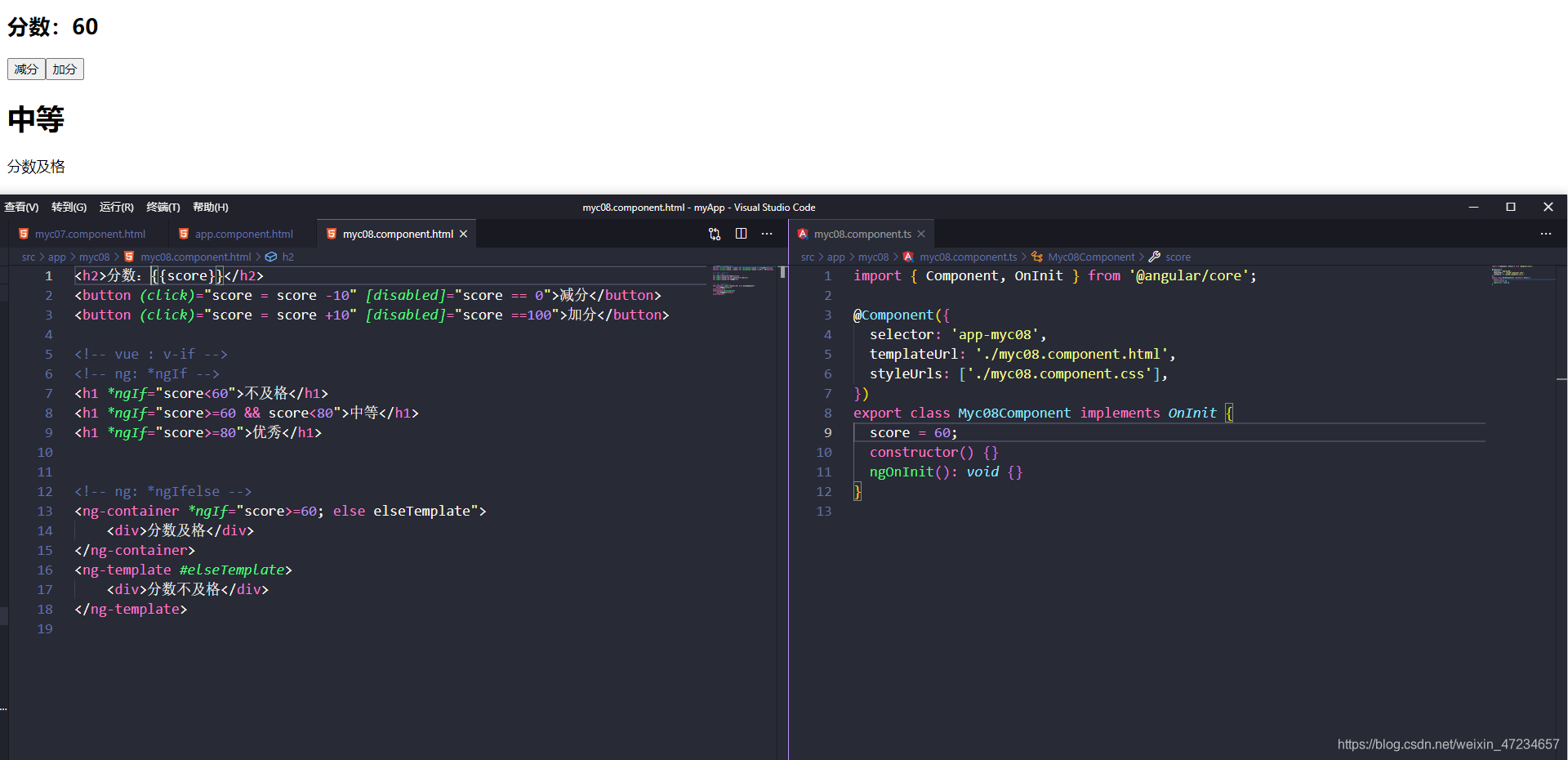This screenshot has height=760, width=1568.
Task: Click '#elseTemplate' in ng-template line
Action: click(232, 570)
